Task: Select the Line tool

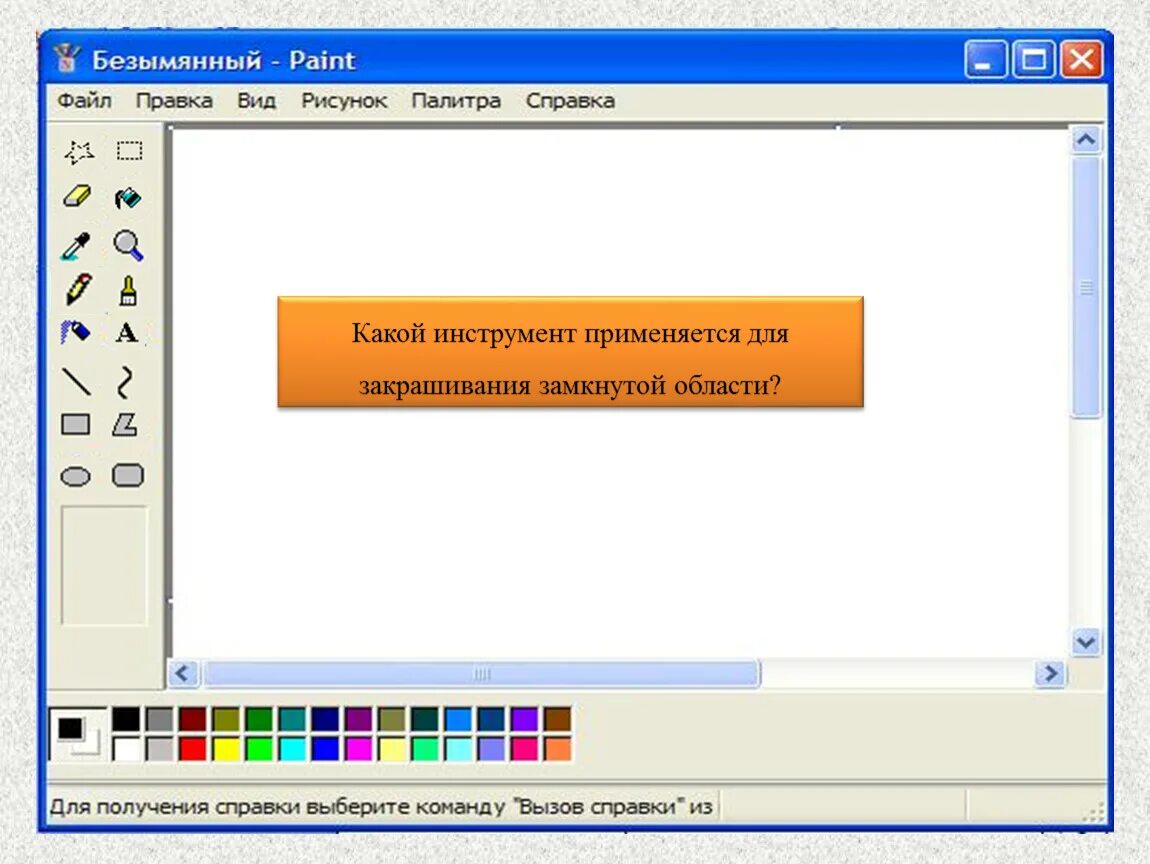Action: tap(76, 381)
